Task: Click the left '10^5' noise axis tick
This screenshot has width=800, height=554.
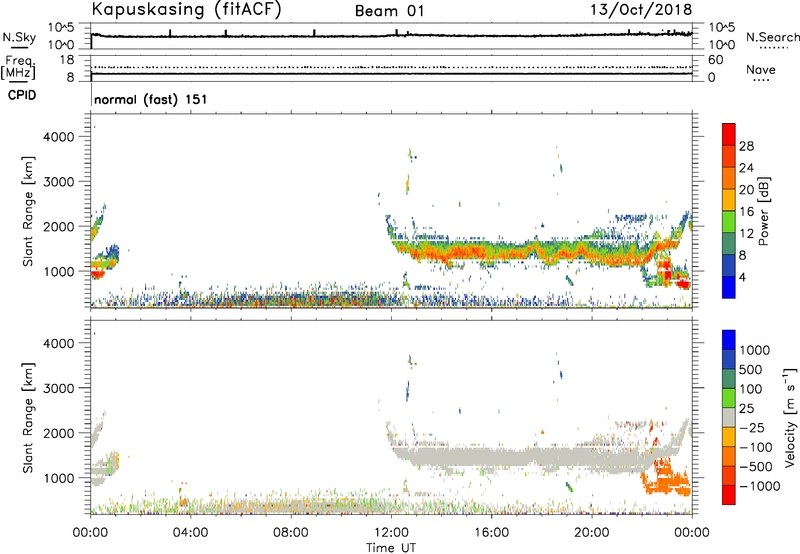Action: pyautogui.click(x=61, y=28)
